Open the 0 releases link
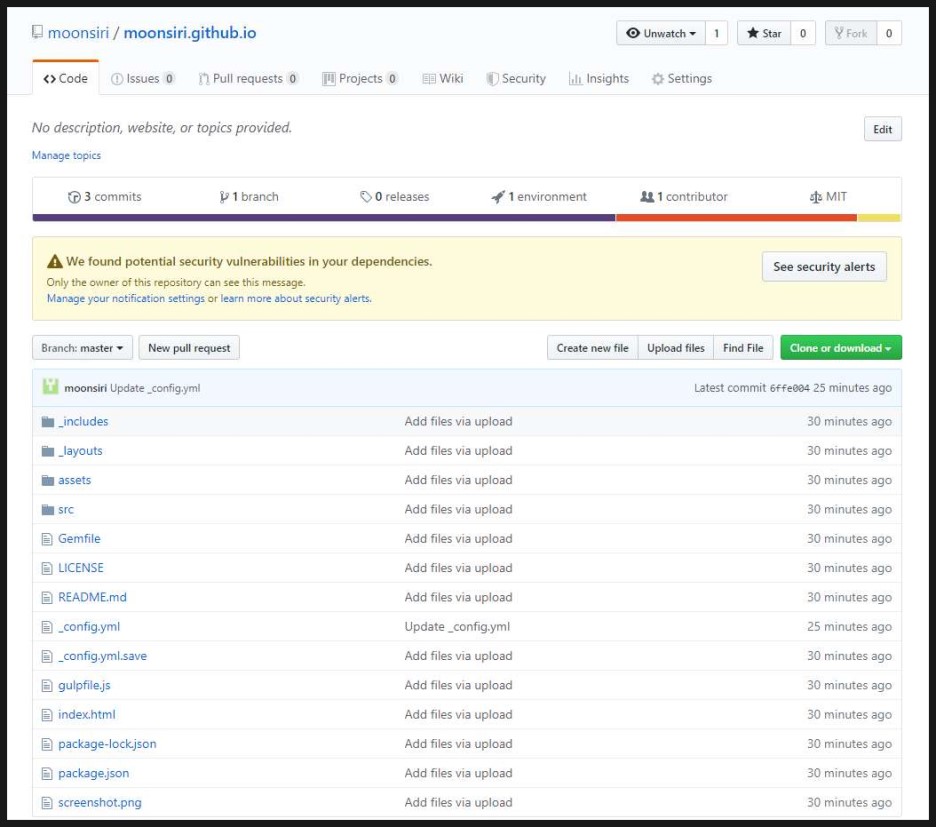This screenshot has height=827, width=936. [x=395, y=197]
